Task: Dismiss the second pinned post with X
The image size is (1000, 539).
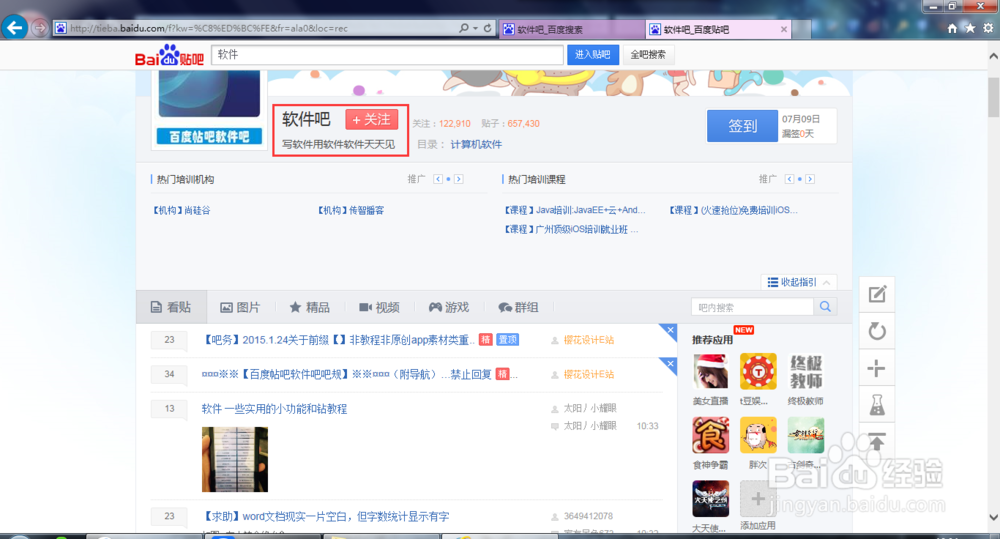Action: (670, 364)
